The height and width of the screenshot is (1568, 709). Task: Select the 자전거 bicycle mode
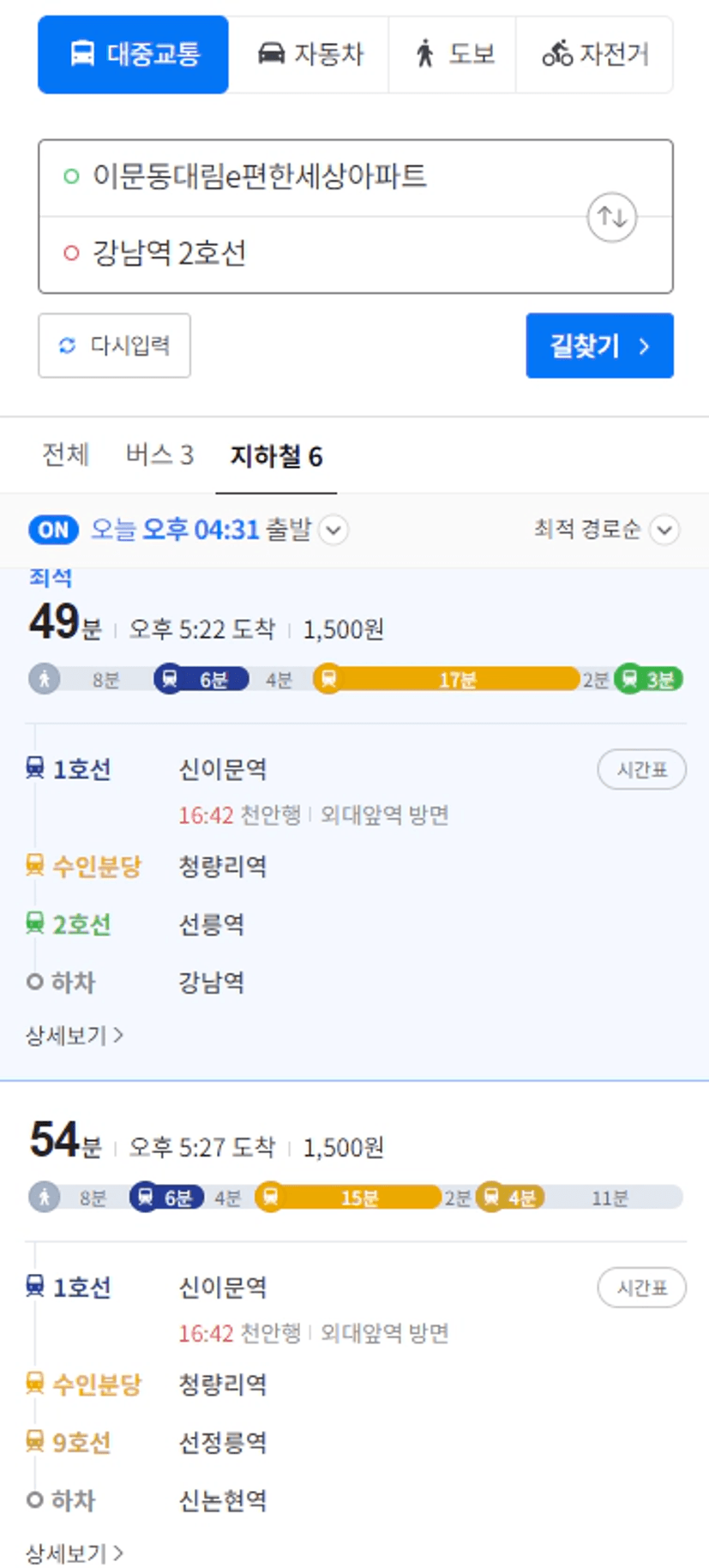click(x=594, y=54)
